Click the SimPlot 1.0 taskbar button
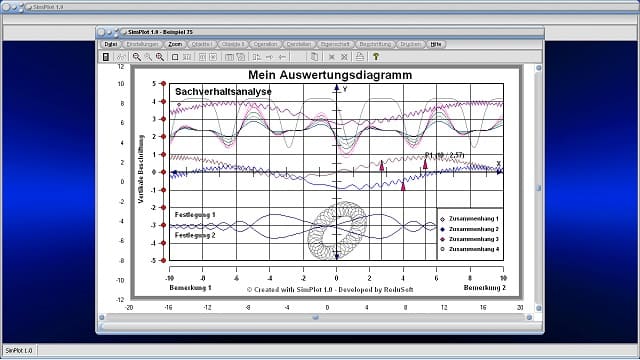 coord(19,351)
